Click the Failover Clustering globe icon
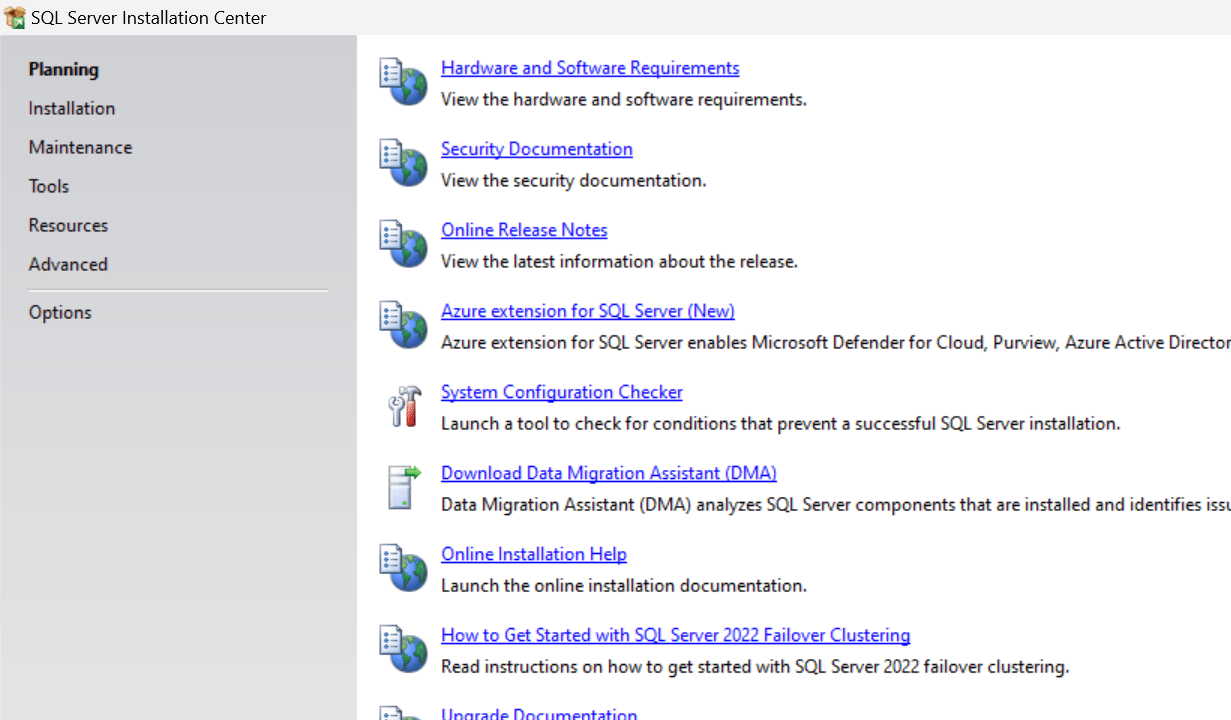Viewport: 1231px width, 720px height. pyautogui.click(x=404, y=649)
